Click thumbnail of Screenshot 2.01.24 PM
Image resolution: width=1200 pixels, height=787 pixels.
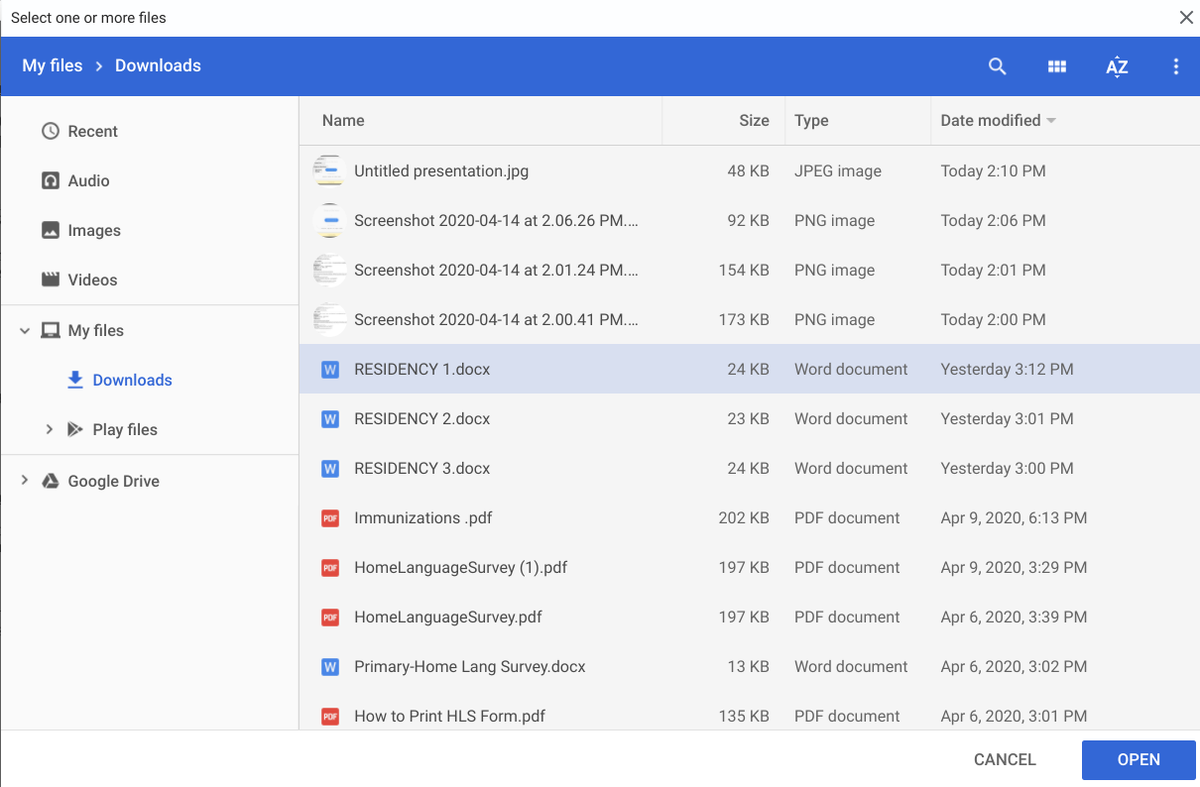click(x=329, y=270)
